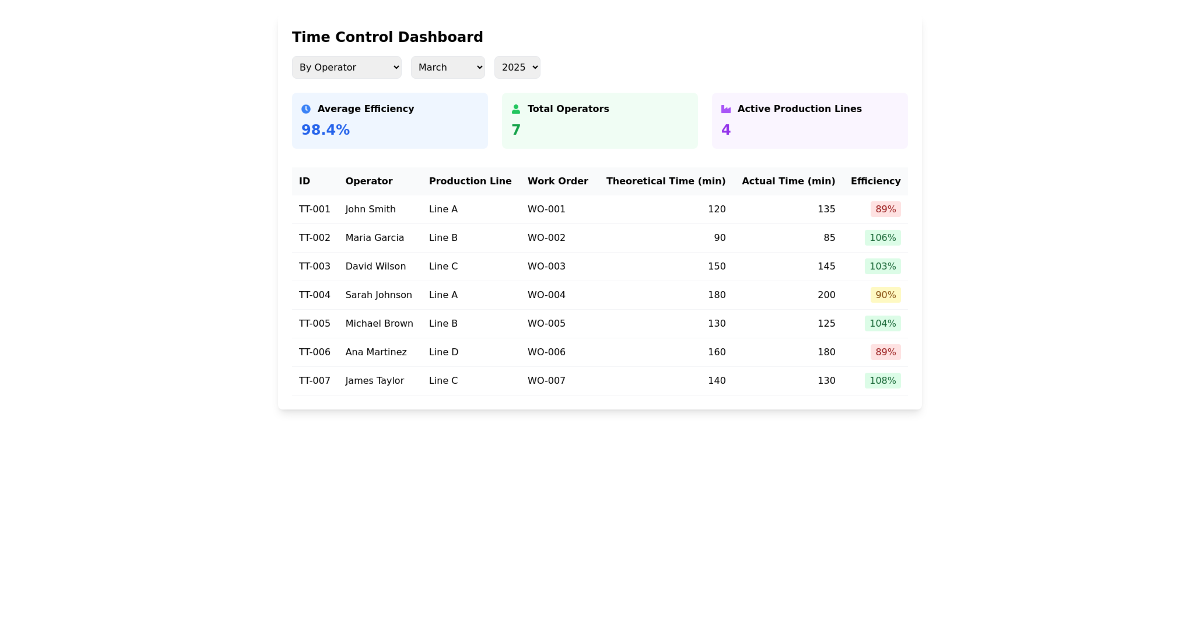Open the By Operator filter dropdown

(347, 67)
